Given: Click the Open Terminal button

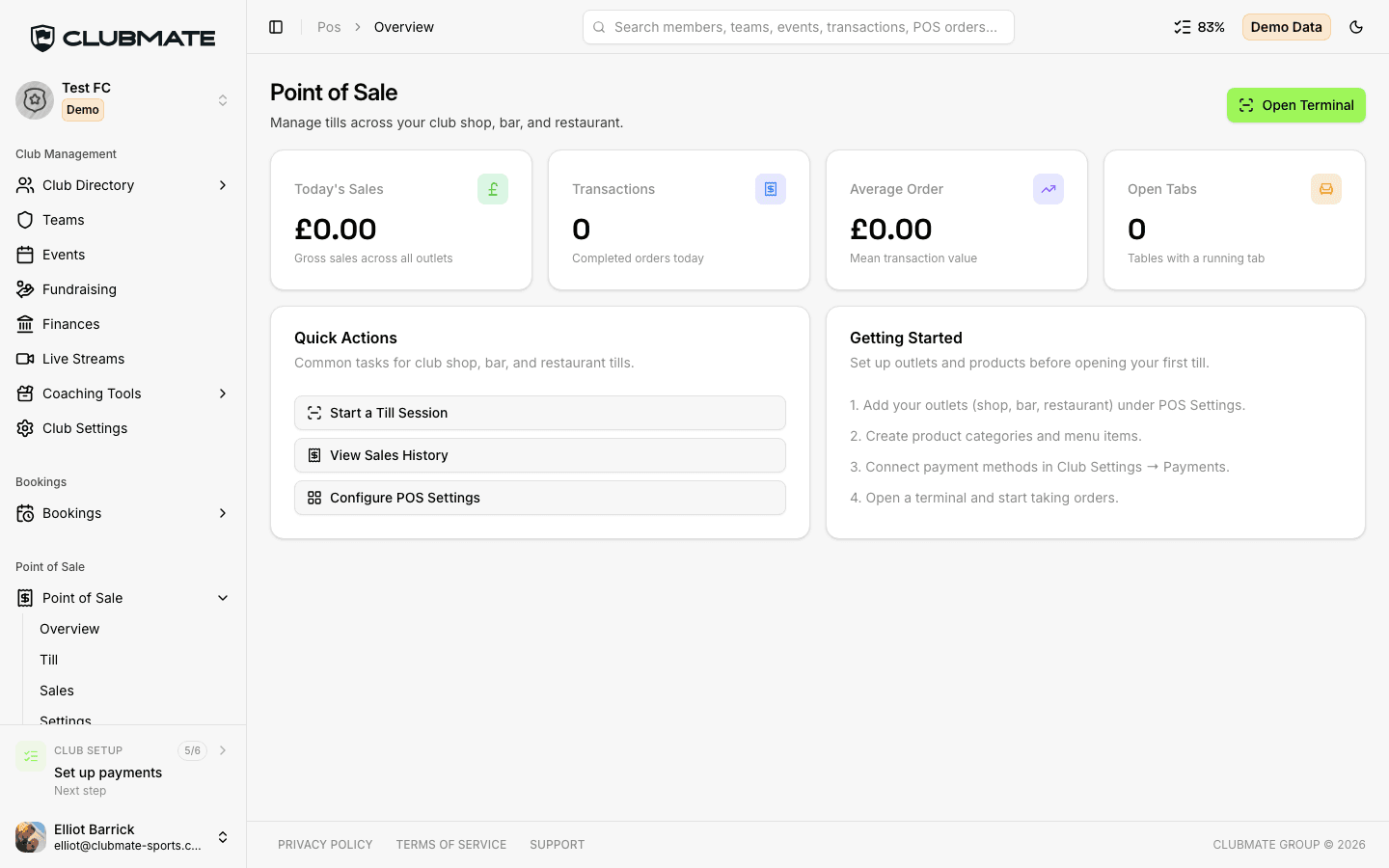Looking at the screenshot, I should click(x=1296, y=105).
